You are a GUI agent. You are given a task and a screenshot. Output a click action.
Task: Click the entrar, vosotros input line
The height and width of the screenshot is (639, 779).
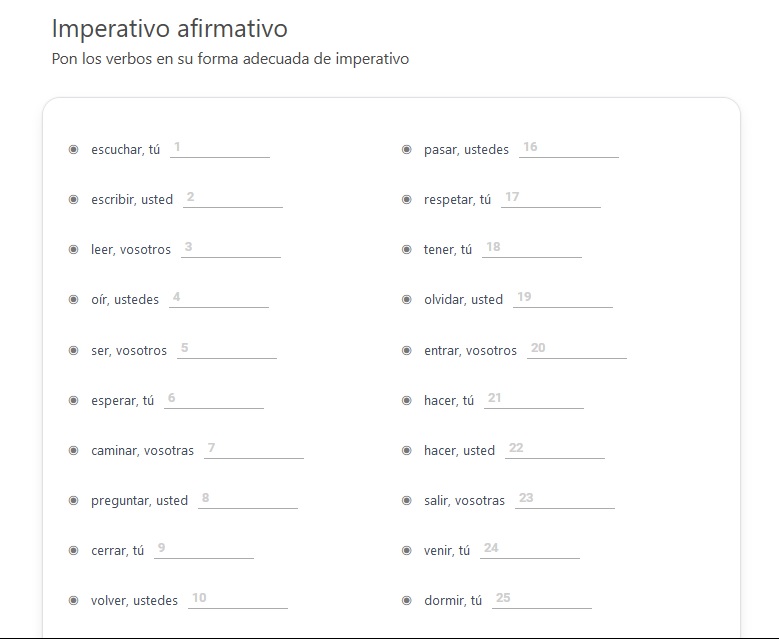click(x=577, y=349)
